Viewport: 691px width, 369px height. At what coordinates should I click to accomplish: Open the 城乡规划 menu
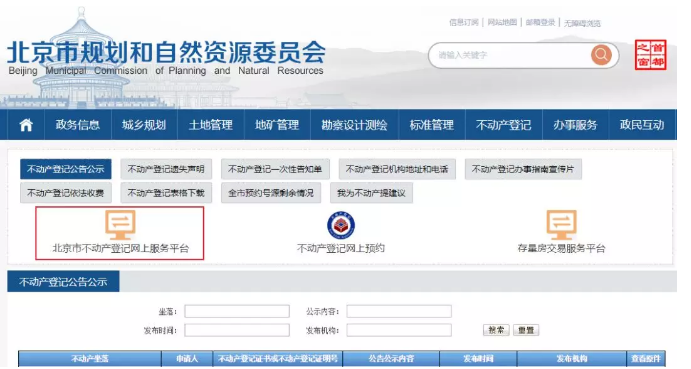pyautogui.click(x=144, y=125)
